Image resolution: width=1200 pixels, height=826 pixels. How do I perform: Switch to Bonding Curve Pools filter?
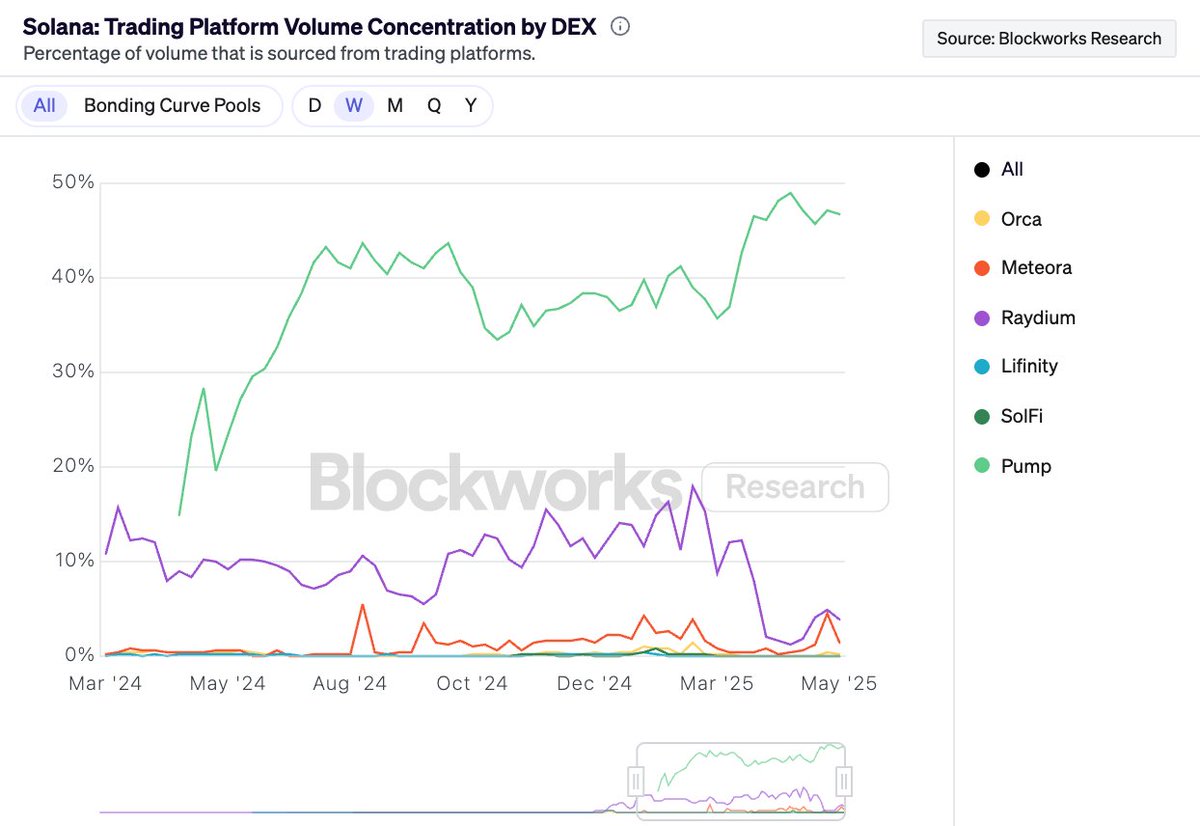coord(172,106)
